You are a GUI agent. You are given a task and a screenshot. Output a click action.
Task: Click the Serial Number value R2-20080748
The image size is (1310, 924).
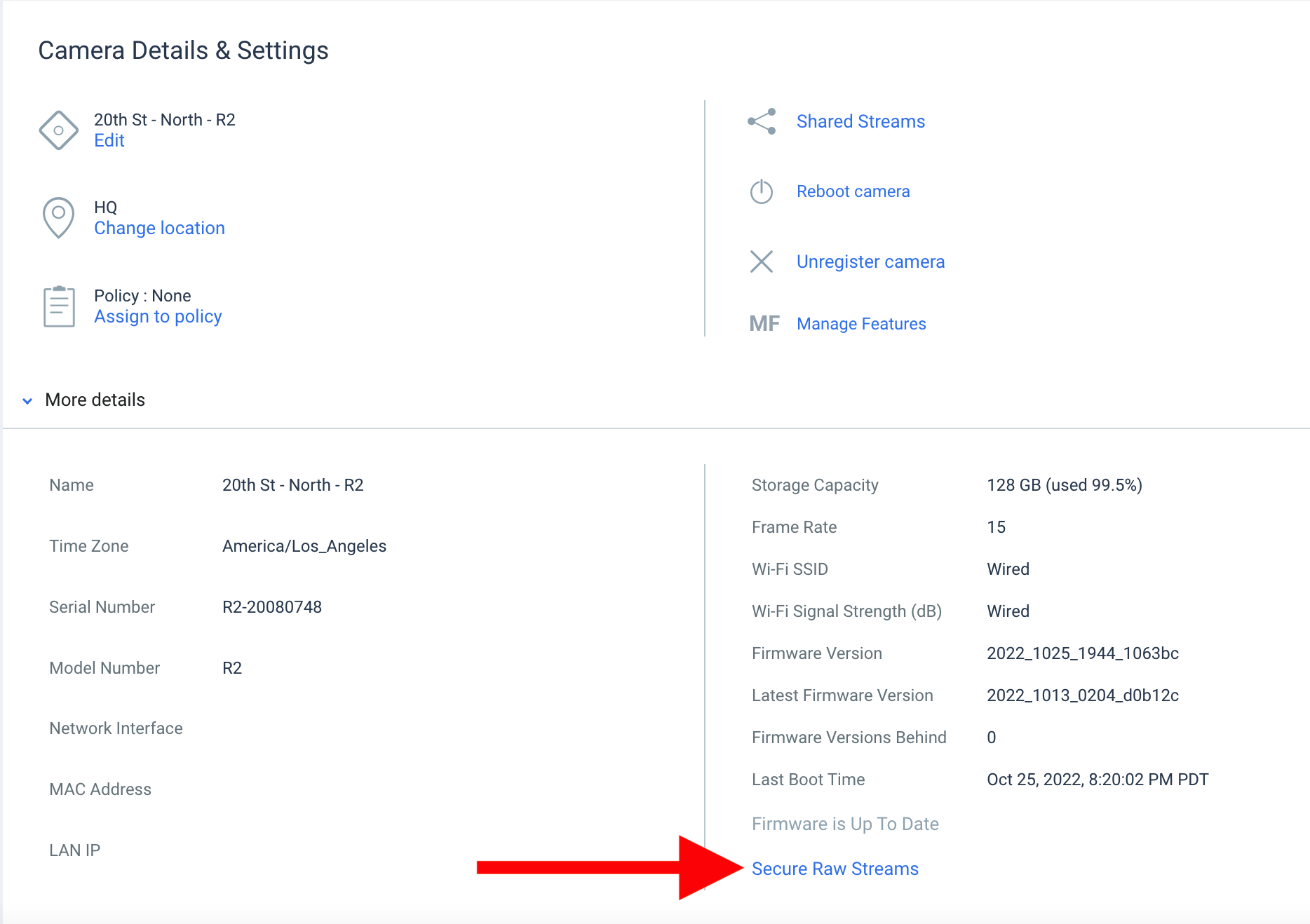point(272,606)
